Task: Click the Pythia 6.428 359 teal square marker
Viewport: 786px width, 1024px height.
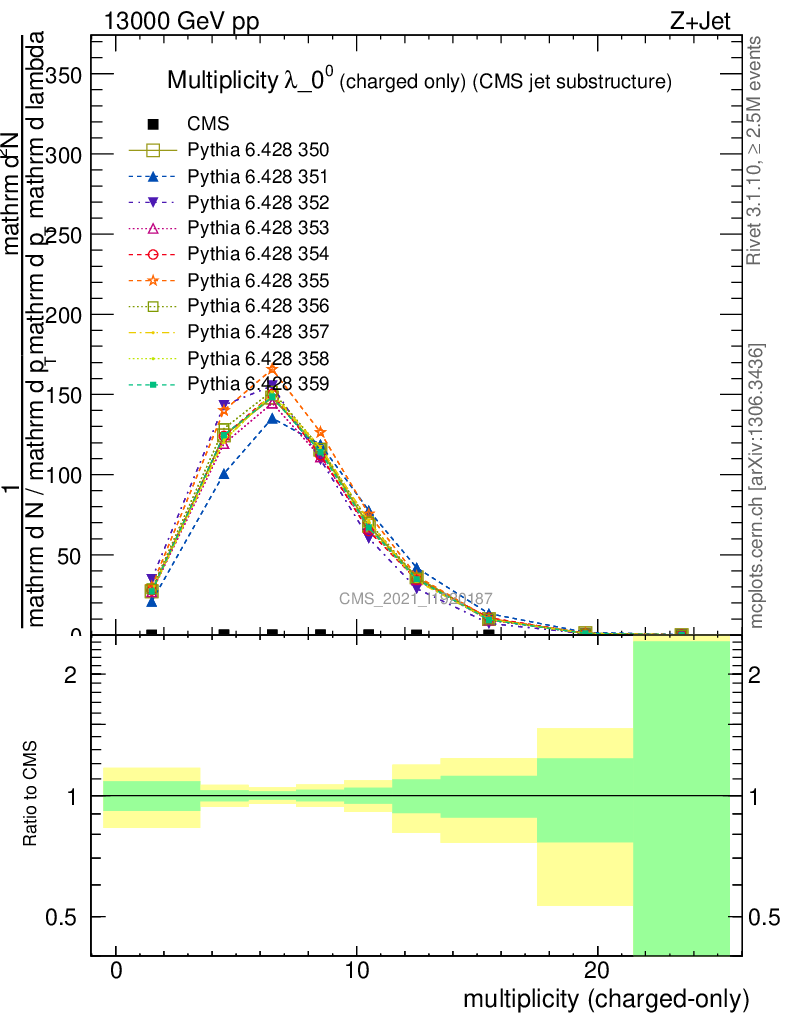Action: (x=153, y=385)
